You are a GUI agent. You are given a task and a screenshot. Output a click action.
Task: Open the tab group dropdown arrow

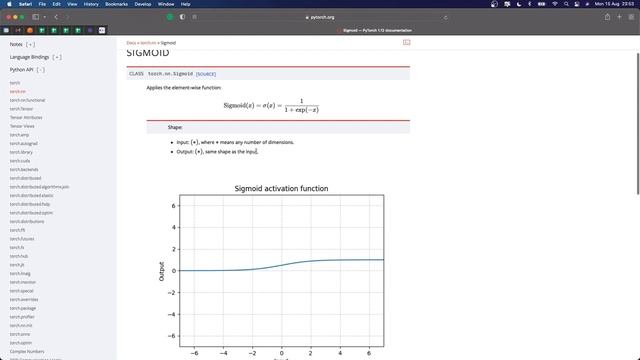[x=44, y=17]
